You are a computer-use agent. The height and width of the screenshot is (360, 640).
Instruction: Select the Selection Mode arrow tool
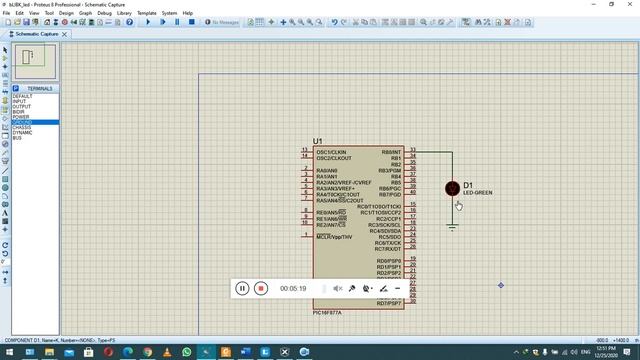pos(5,50)
